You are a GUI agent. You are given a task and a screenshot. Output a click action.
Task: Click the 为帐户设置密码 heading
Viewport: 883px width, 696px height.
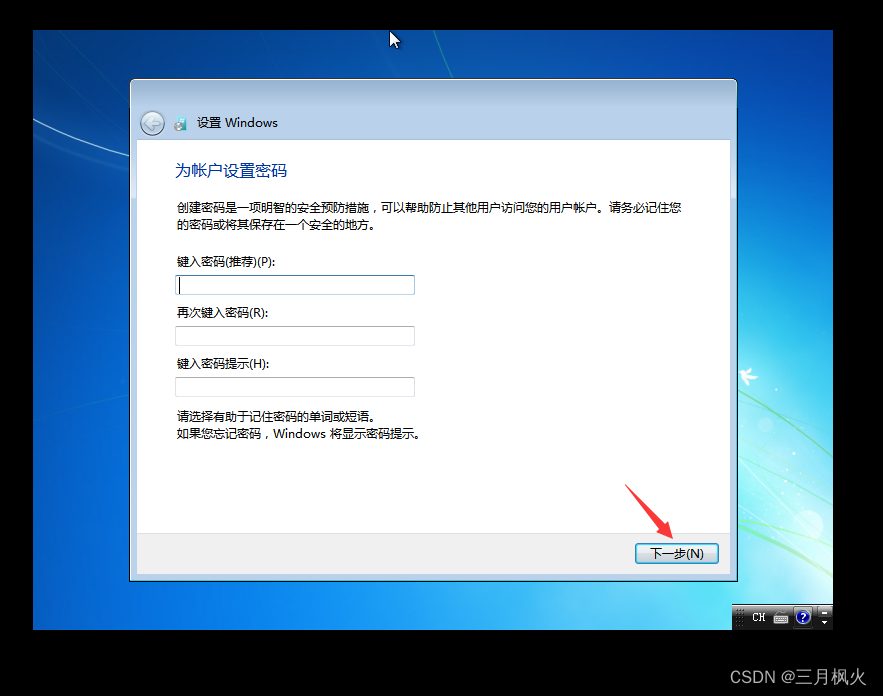[x=231, y=171]
